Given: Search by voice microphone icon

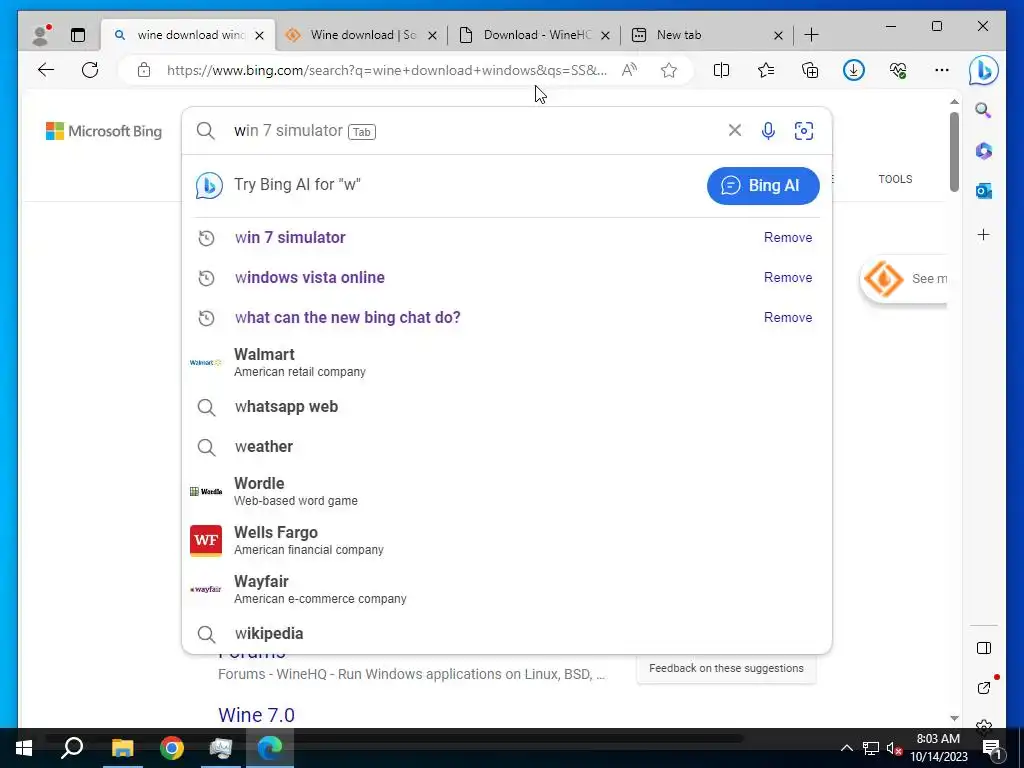Looking at the screenshot, I should click(x=769, y=131).
